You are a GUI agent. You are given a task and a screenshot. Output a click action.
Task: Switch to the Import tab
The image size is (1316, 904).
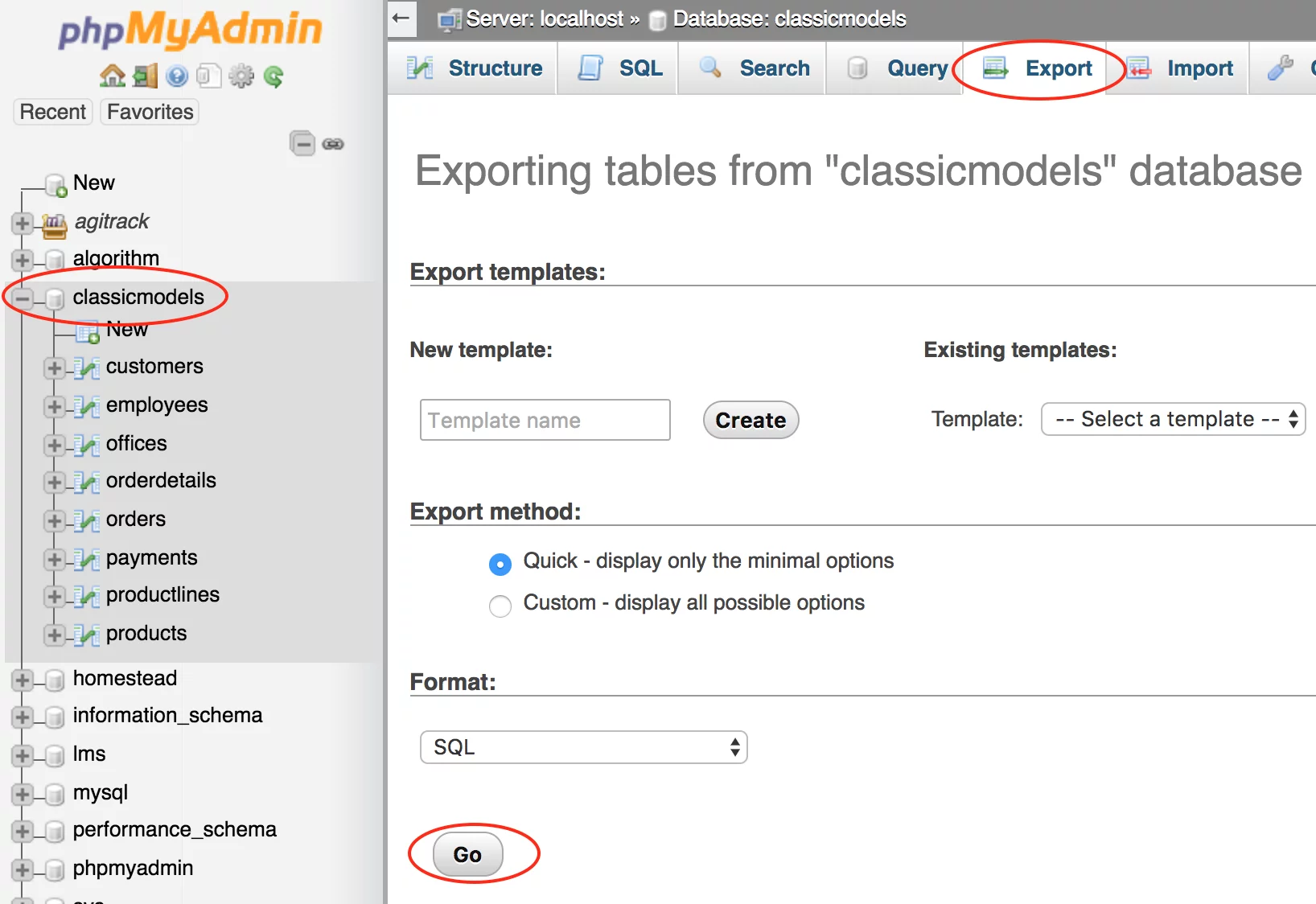(x=1180, y=68)
